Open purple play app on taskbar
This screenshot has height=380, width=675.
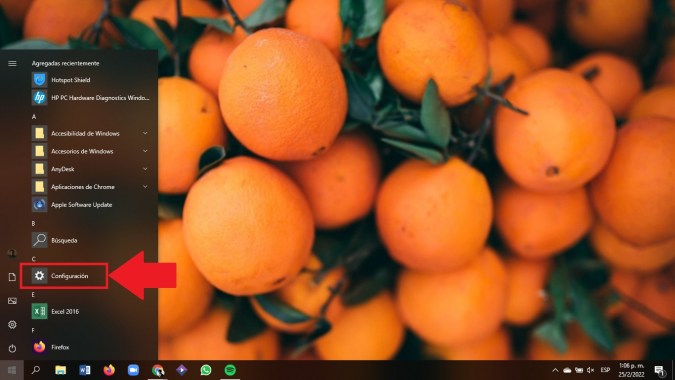point(182,370)
